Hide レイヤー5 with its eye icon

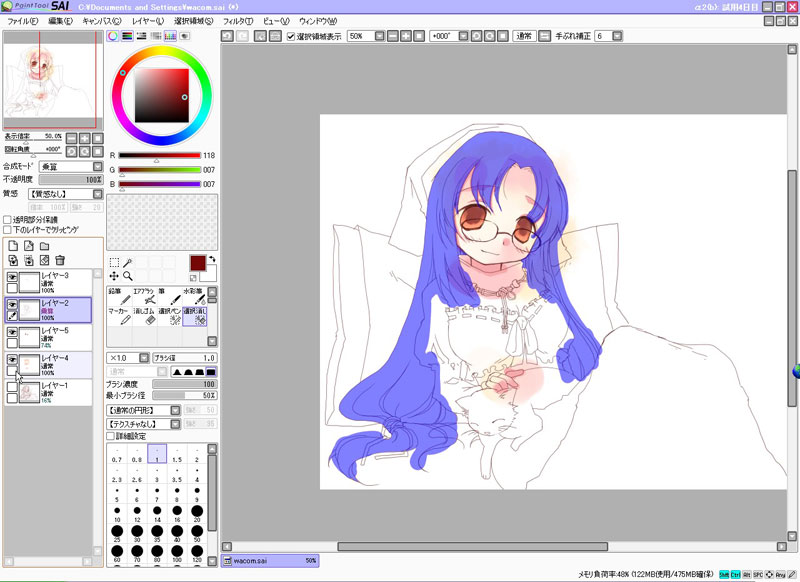click(12, 332)
